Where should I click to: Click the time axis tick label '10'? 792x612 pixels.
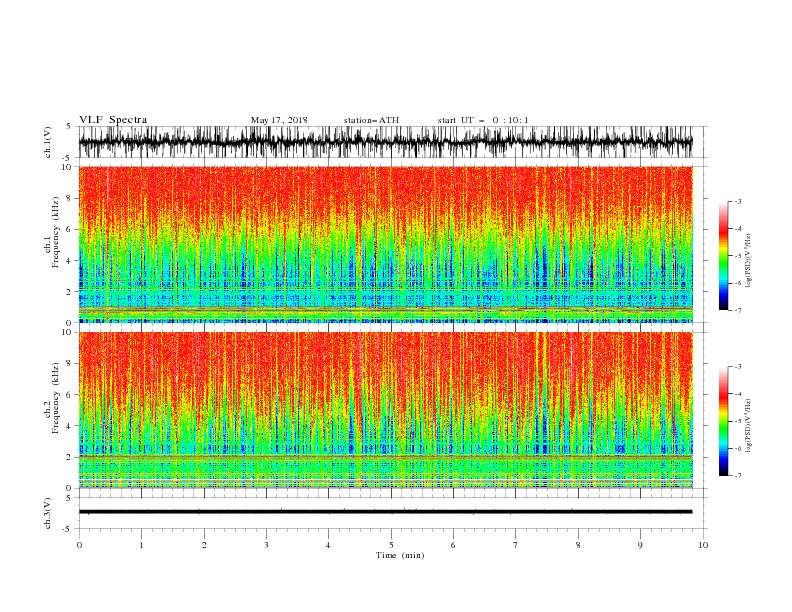click(703, 545)
